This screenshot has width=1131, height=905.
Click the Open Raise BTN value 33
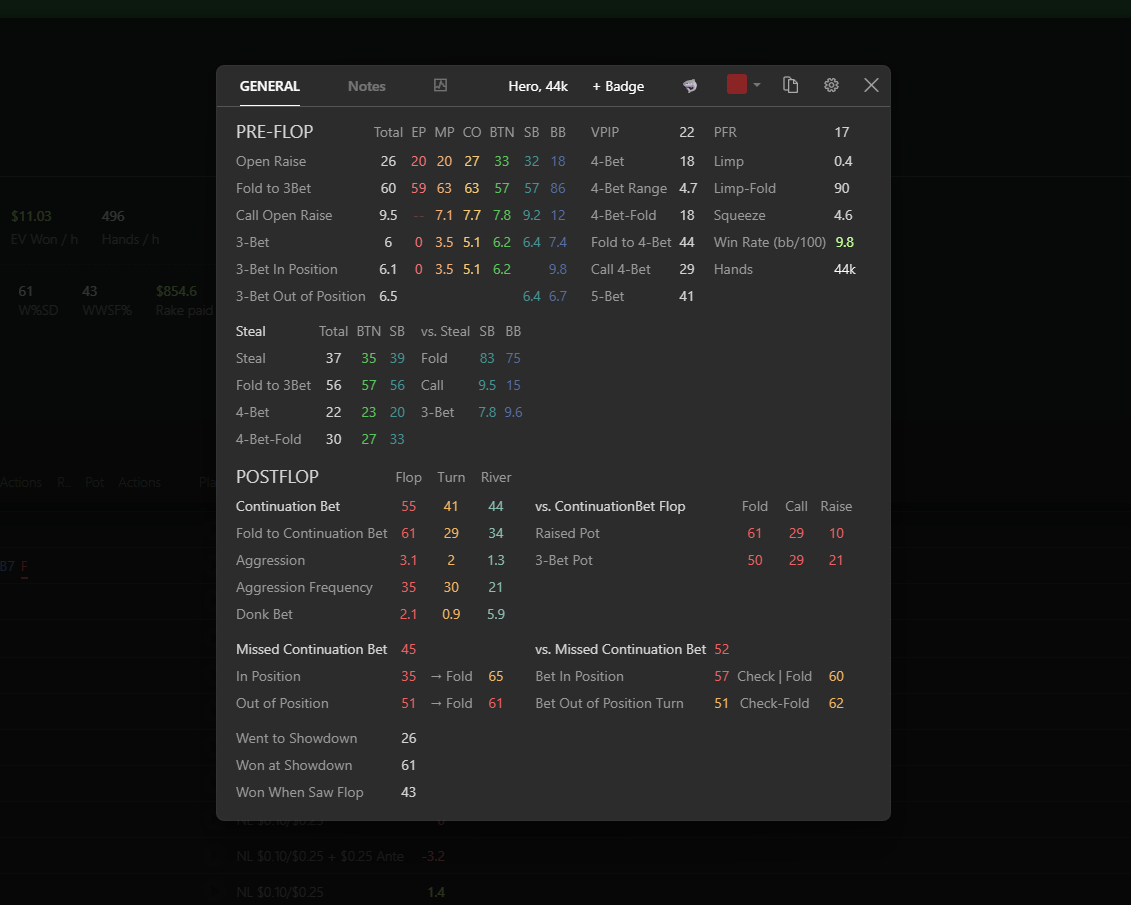pos(501,162)
